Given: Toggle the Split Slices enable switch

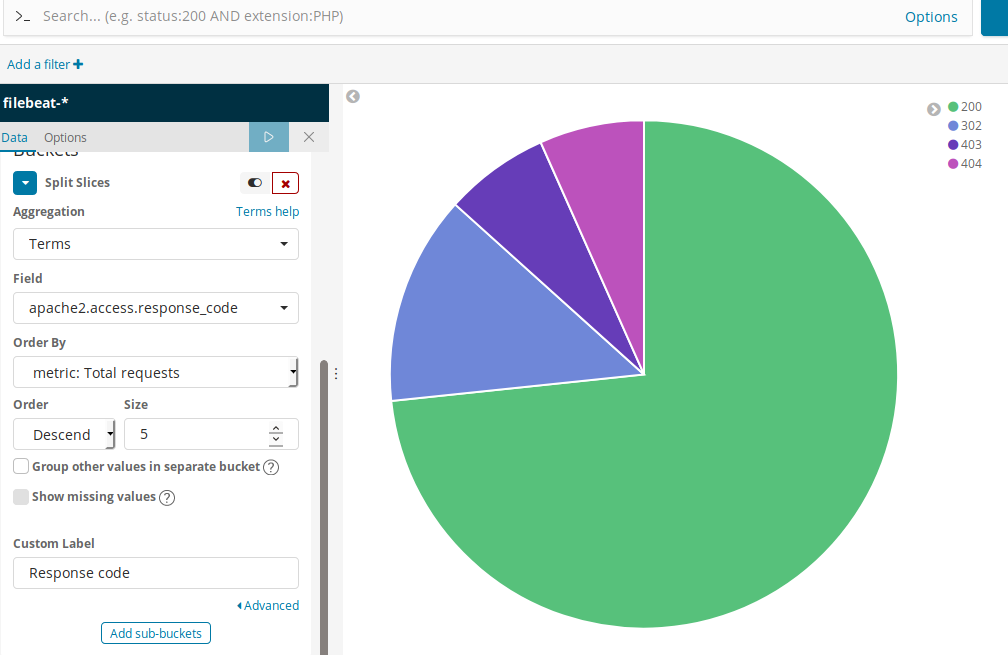Looking at the screenshot, I should 255,183.
